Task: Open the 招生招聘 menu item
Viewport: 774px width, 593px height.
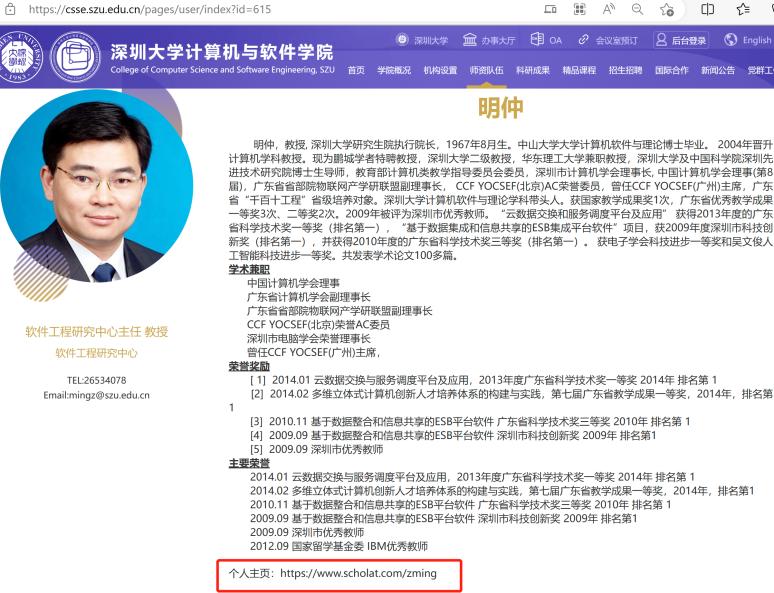Action: point(625,70)
